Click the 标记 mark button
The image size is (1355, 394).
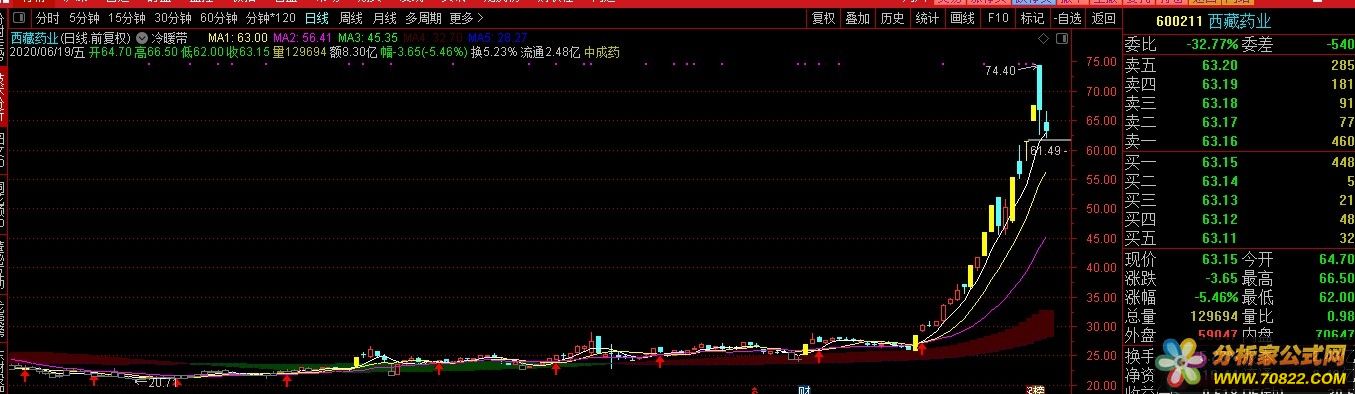tap(1031, 18)
